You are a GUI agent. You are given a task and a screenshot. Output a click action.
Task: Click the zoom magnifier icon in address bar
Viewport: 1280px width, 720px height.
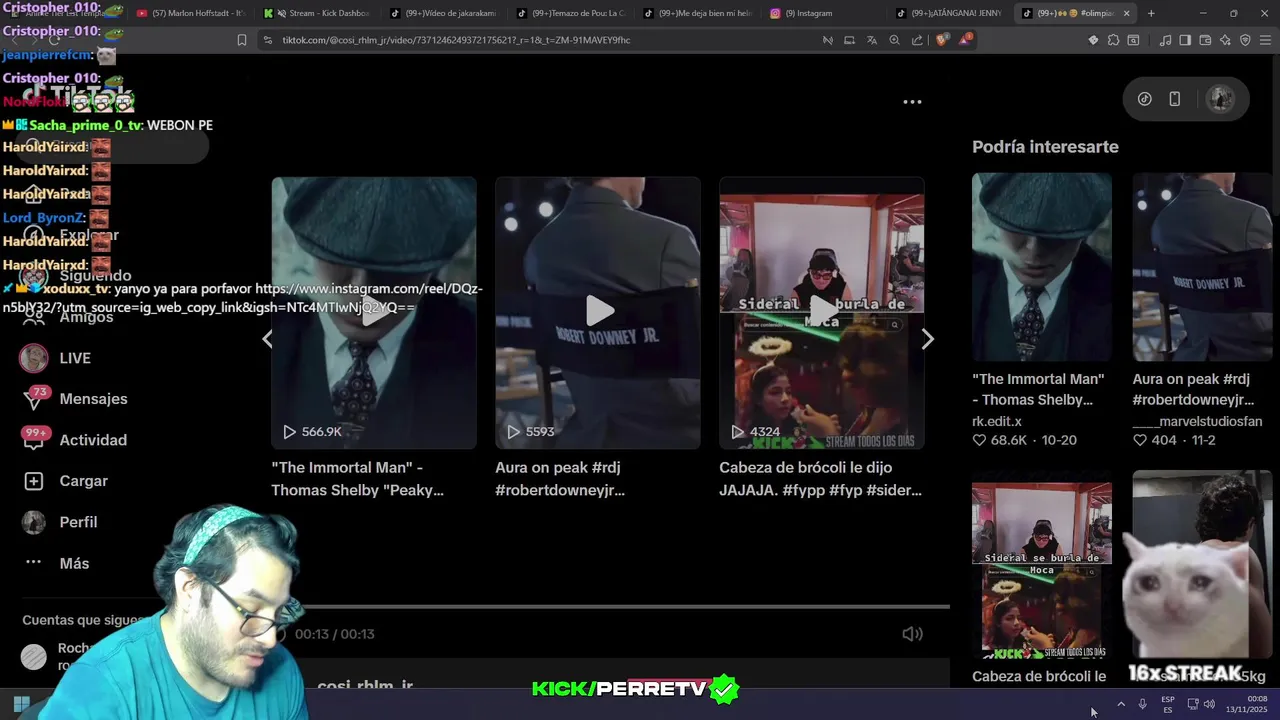894,40
